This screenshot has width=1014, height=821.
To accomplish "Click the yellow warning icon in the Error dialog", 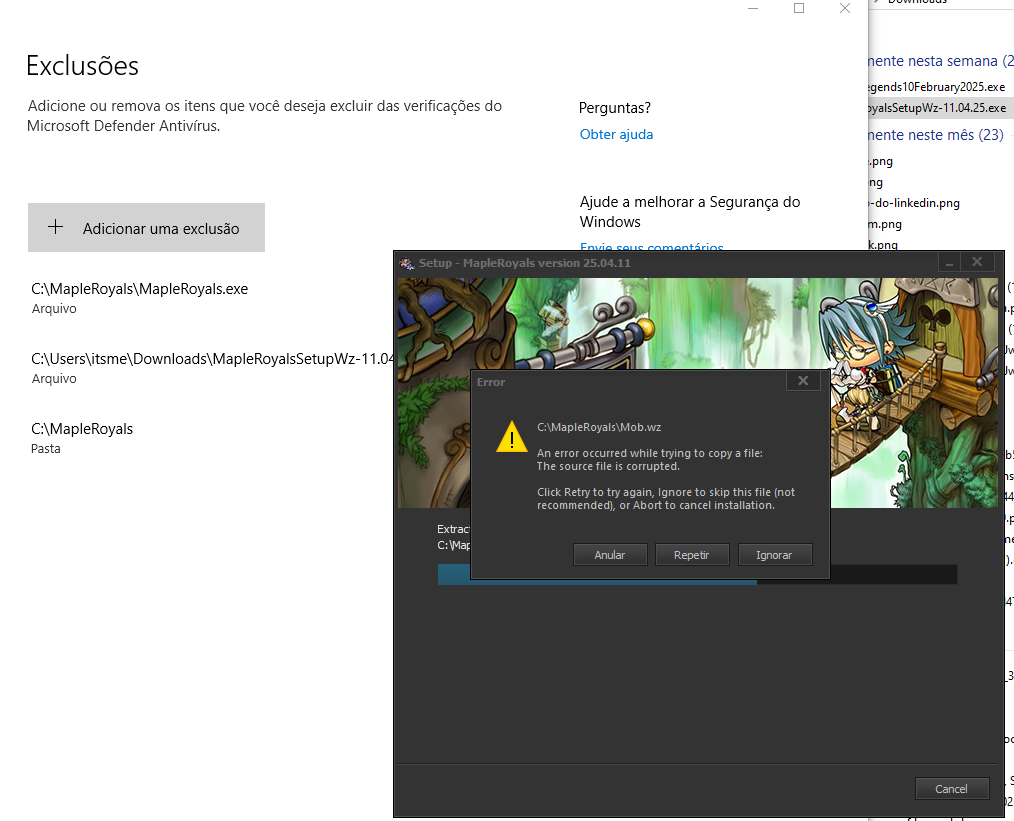I will pos(512,437).
